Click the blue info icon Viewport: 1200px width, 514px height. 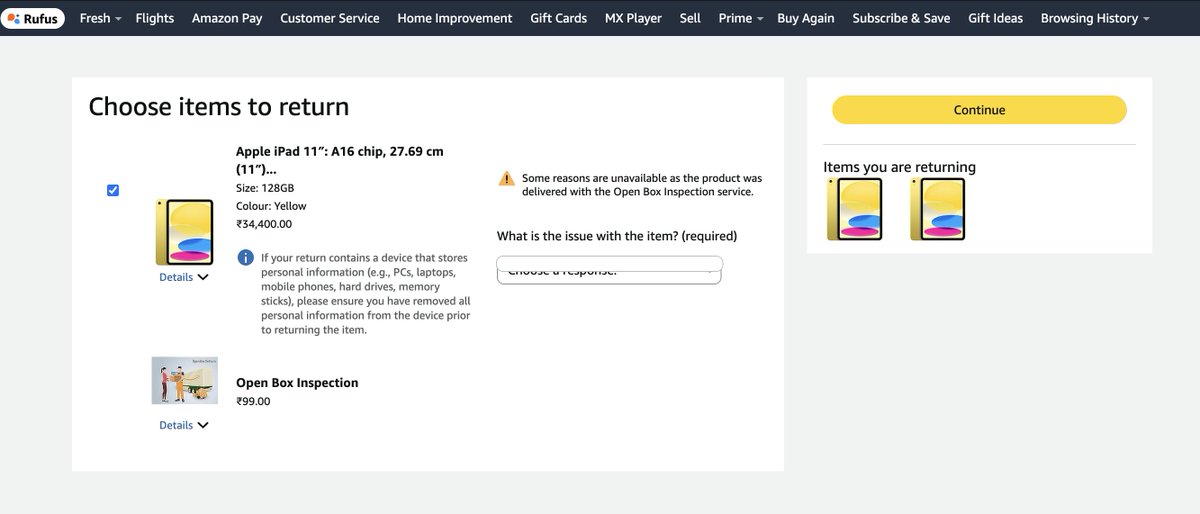coord(245,258)
